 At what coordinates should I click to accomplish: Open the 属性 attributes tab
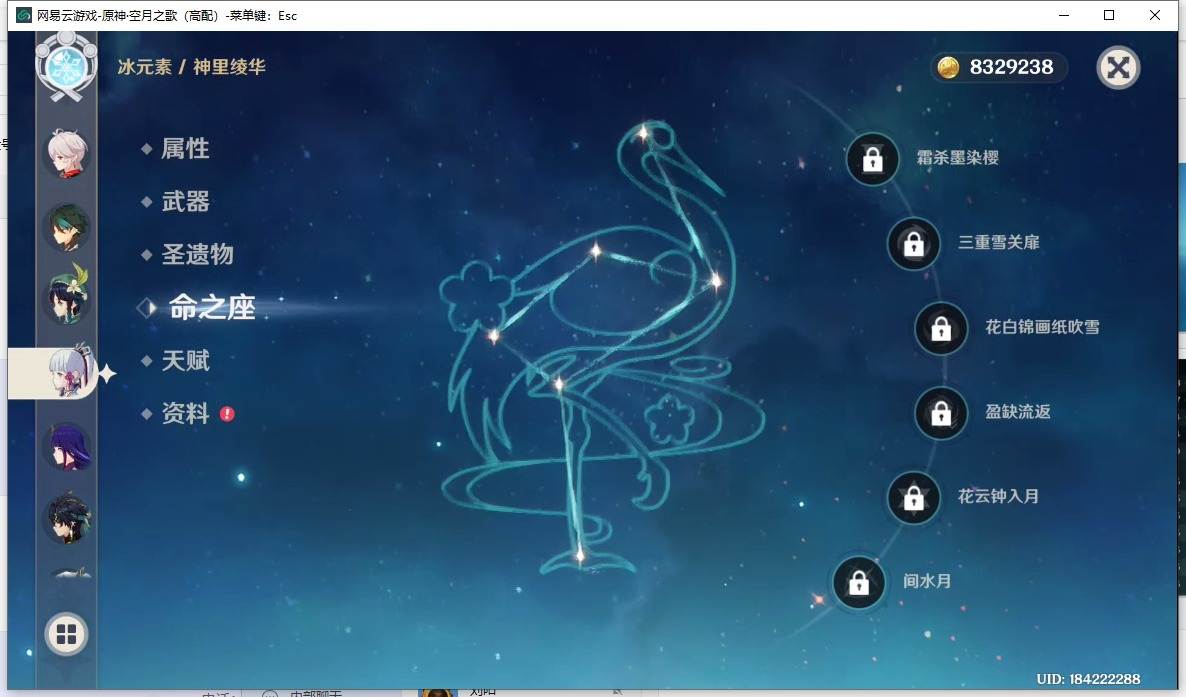coord(185,148)
